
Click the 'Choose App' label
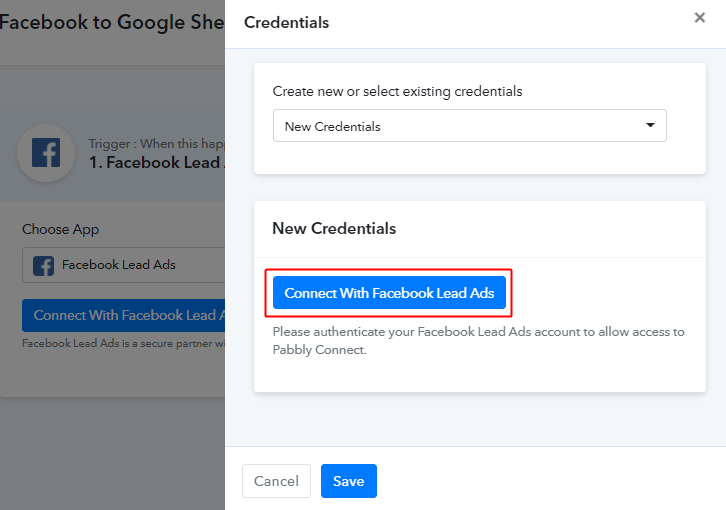click(61, 229)
